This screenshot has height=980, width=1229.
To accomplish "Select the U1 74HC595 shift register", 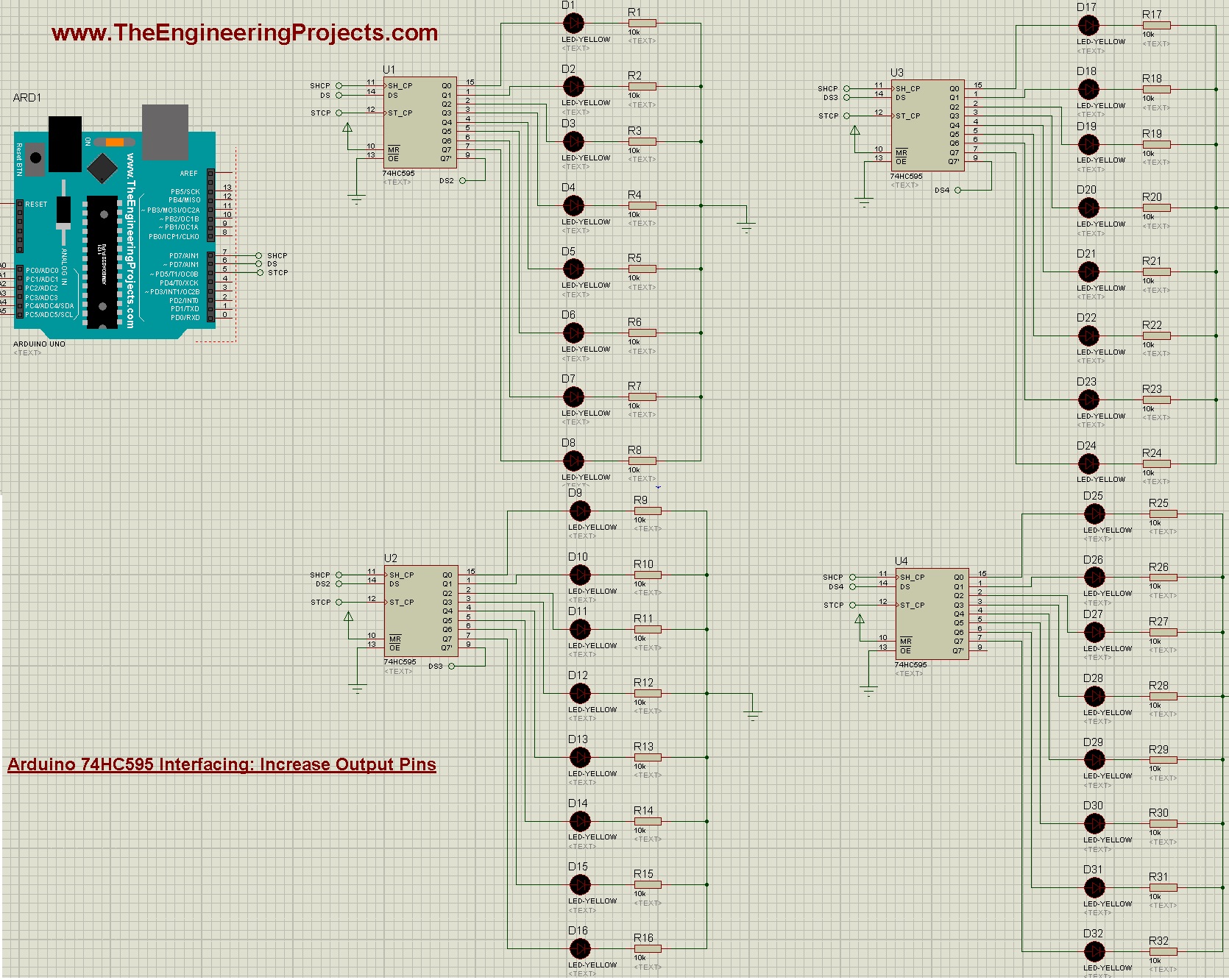I will pyautogui.click(x=419, y=121).
